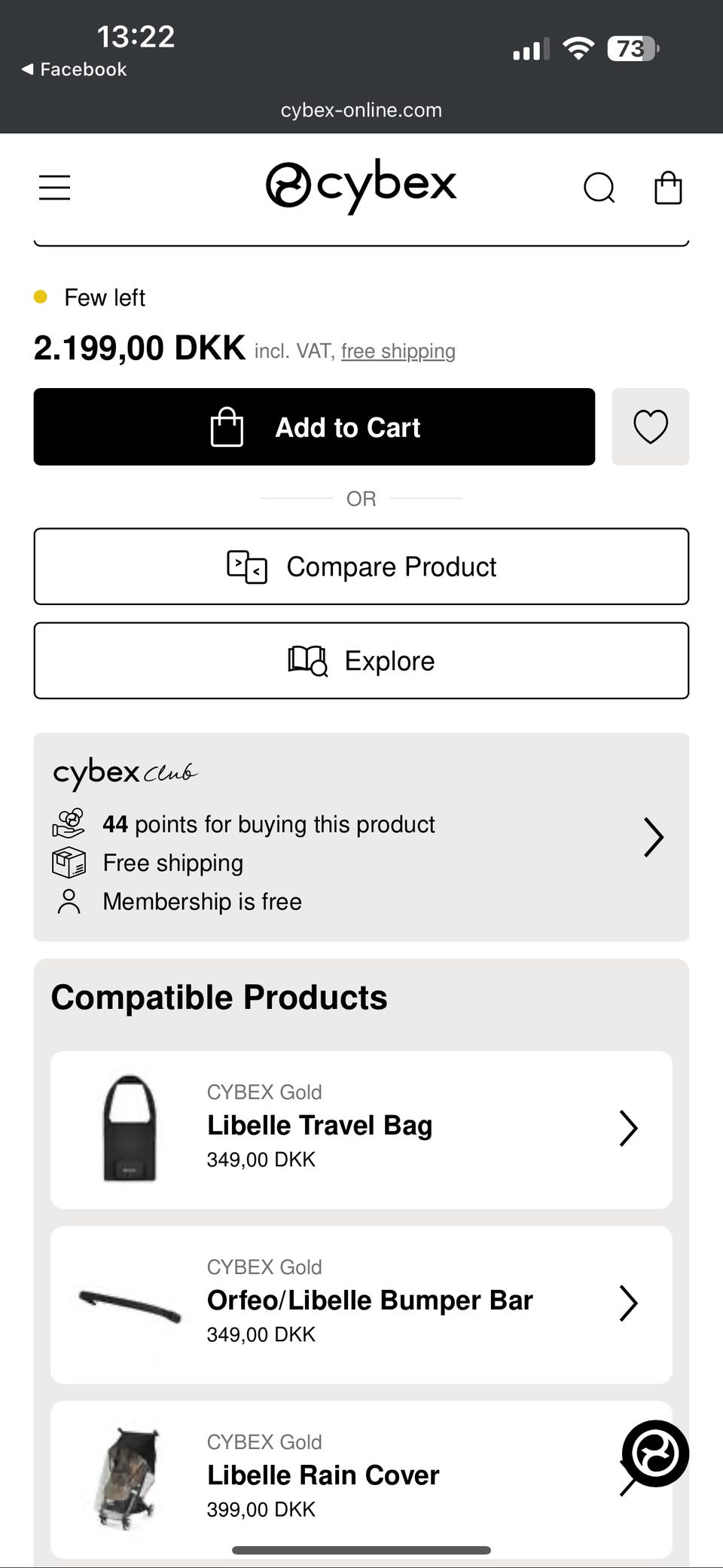This screenshot has width=723, height=1568.
Task: Open Libelle Travel Bag chevron
Action: [628, 1128]
